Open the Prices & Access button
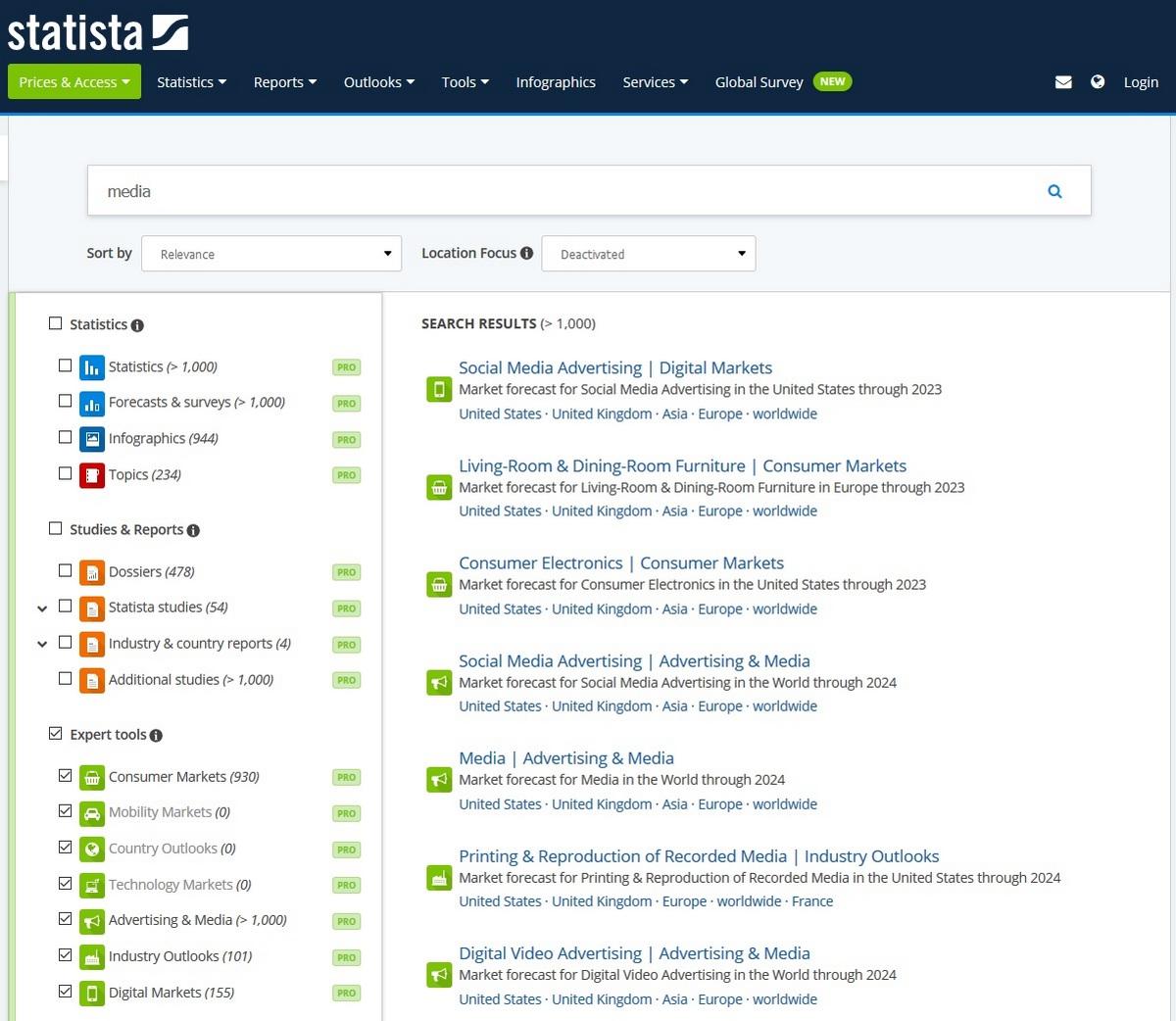 pyautogui.click(x=74, y=82)
